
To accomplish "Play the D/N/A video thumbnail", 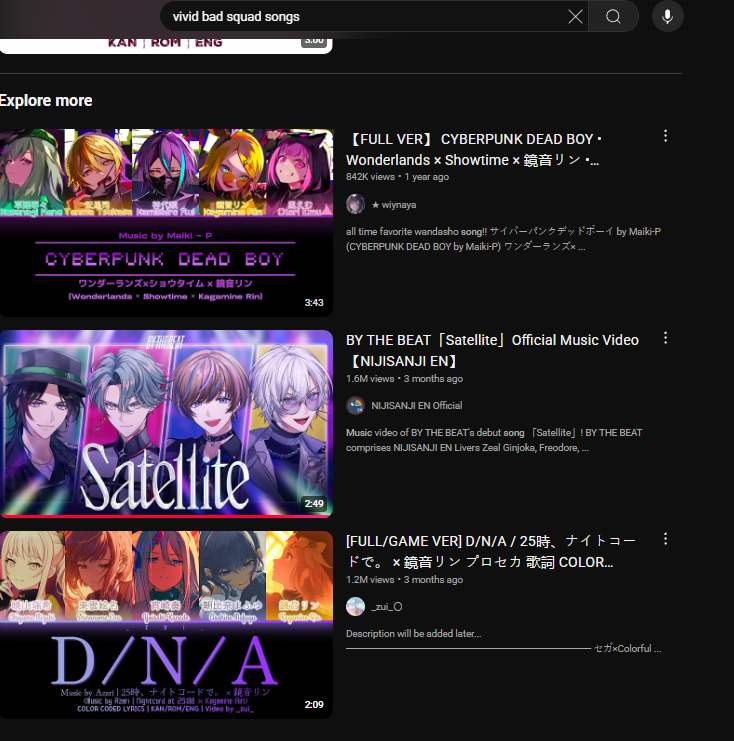I will (x=166, y=625).
